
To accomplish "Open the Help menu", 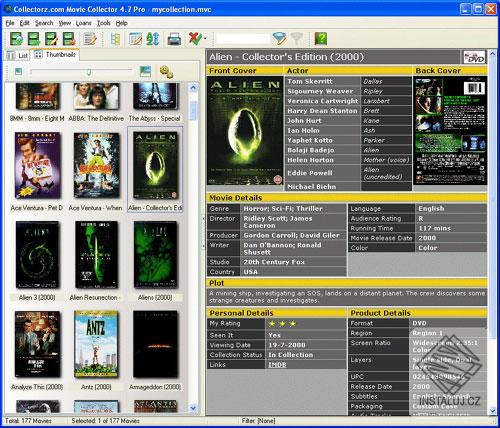I will point(122,23).
